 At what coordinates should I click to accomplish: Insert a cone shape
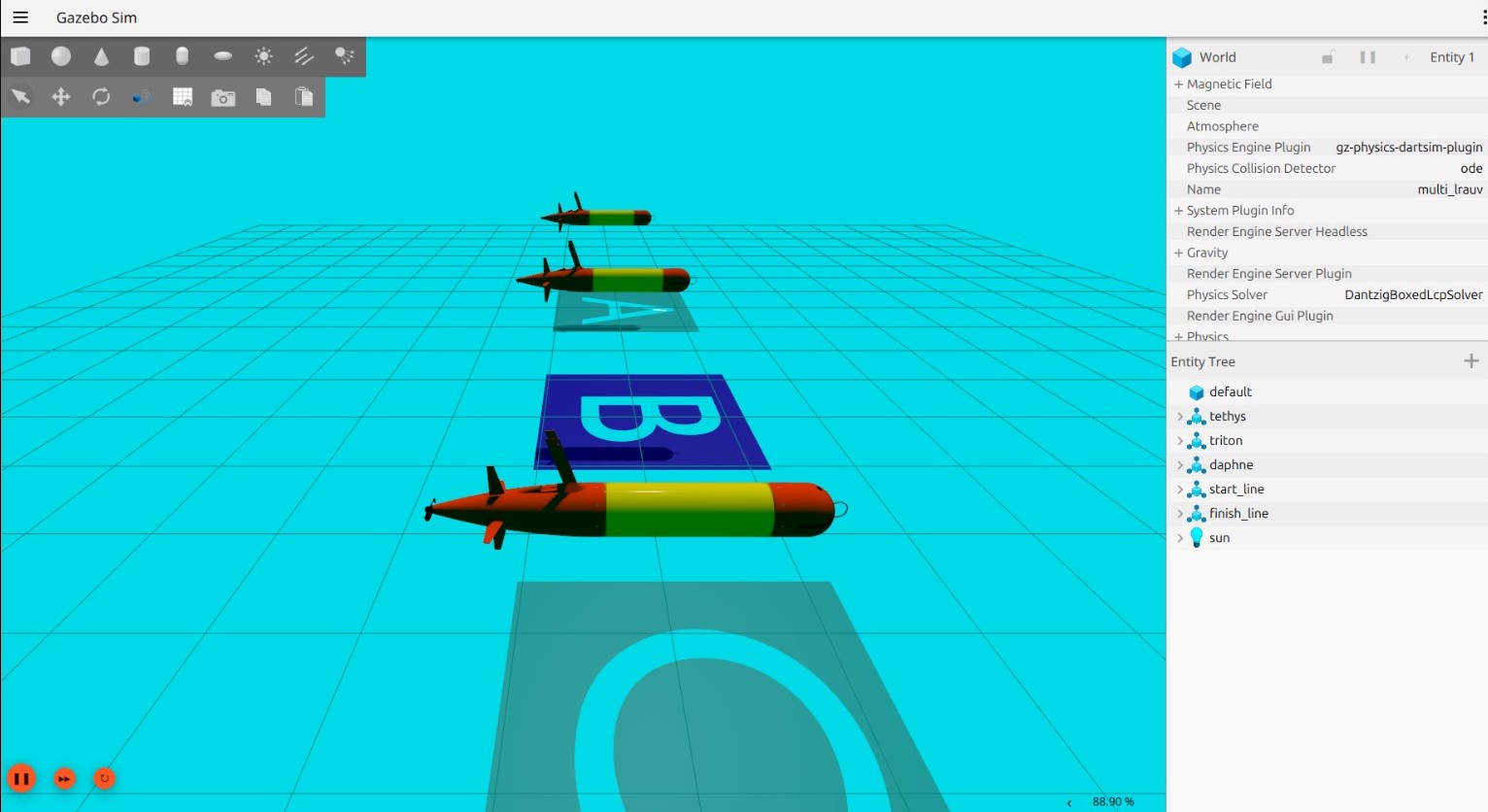pos(101,56)
